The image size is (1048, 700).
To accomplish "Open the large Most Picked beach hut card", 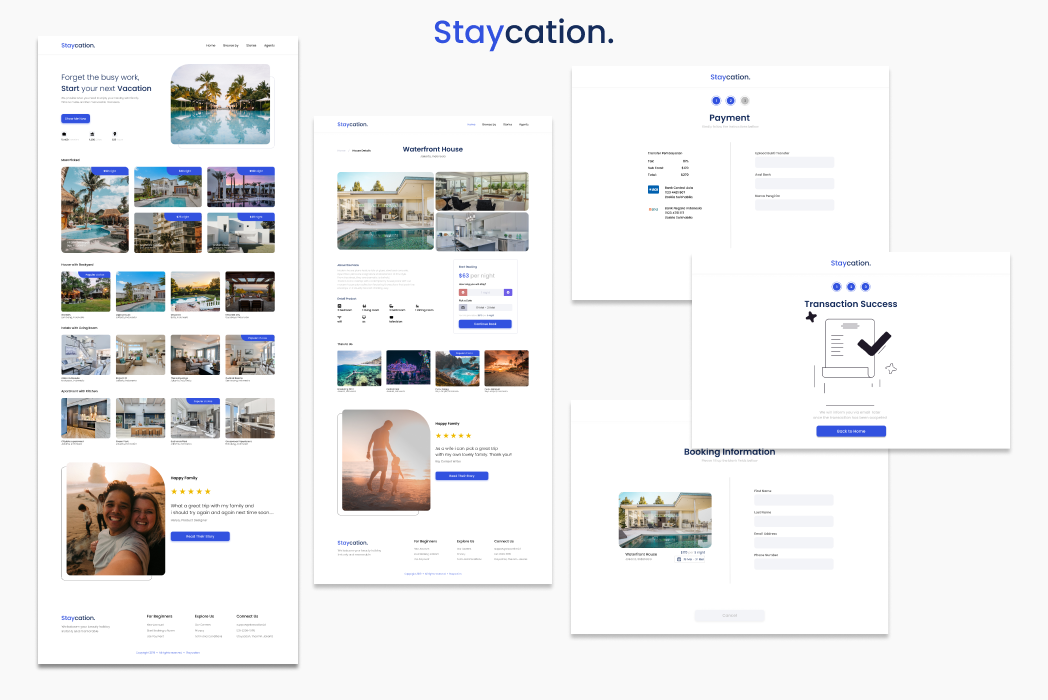I will [x=95, y=210].
